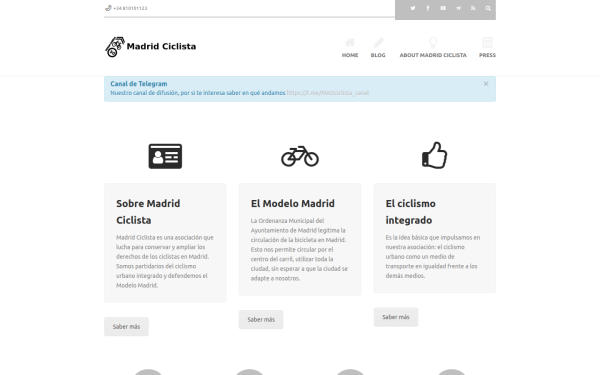This screenshot has width=600, height=375.
Task: Click the paragraph starting 'Es la idea básica'
Action: point(433,256)
